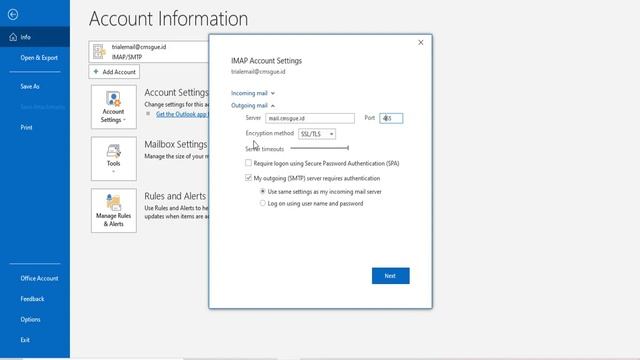Screen dimensions: 640x360
Task: Open Office Account page
Action: click(x=39, y=278)
